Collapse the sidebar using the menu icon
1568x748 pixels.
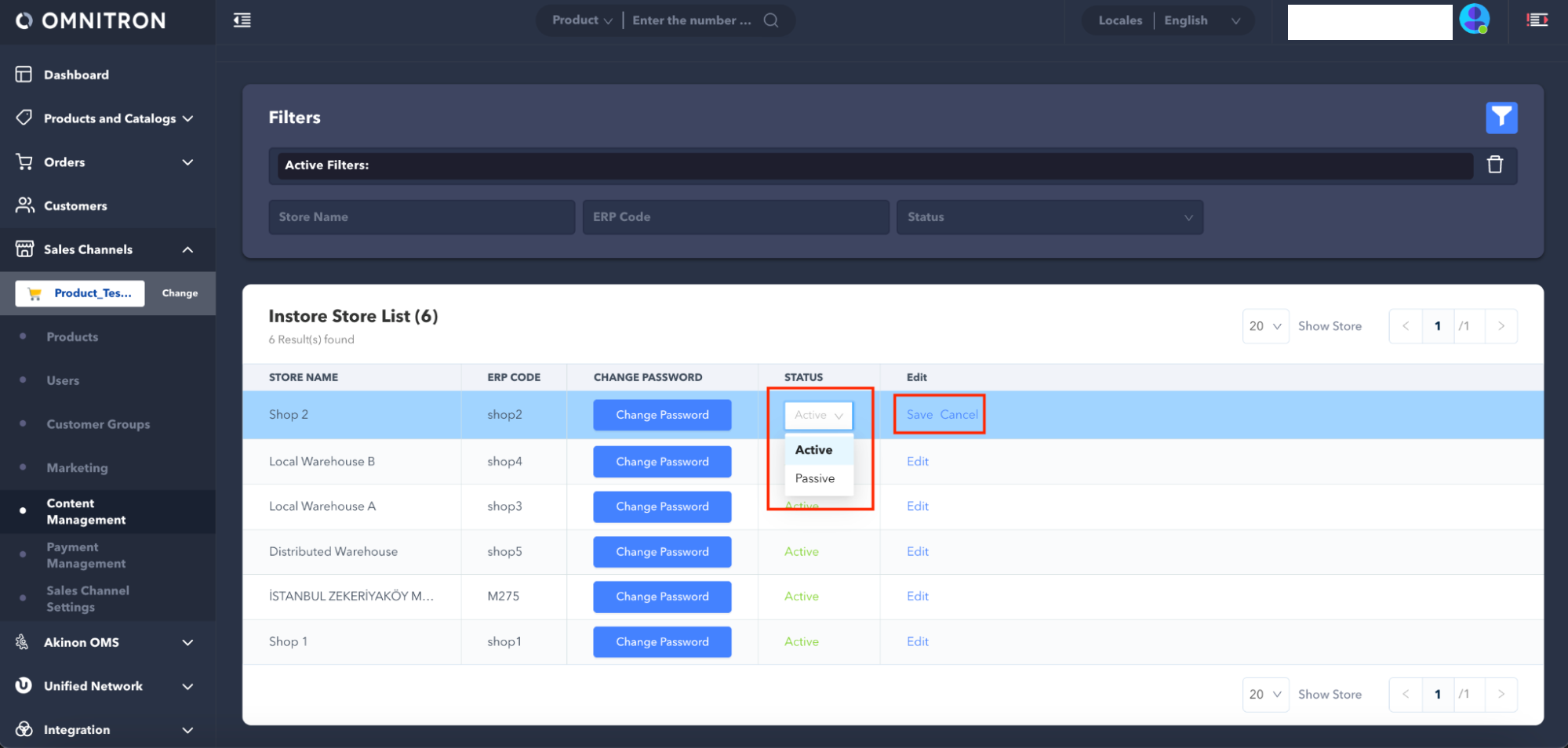point(242,20)
